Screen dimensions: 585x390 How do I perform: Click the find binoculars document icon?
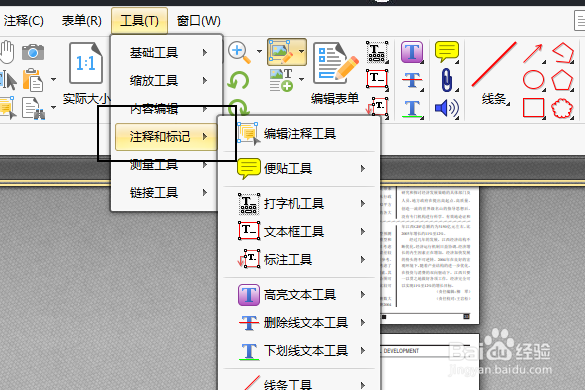[34, 108]
